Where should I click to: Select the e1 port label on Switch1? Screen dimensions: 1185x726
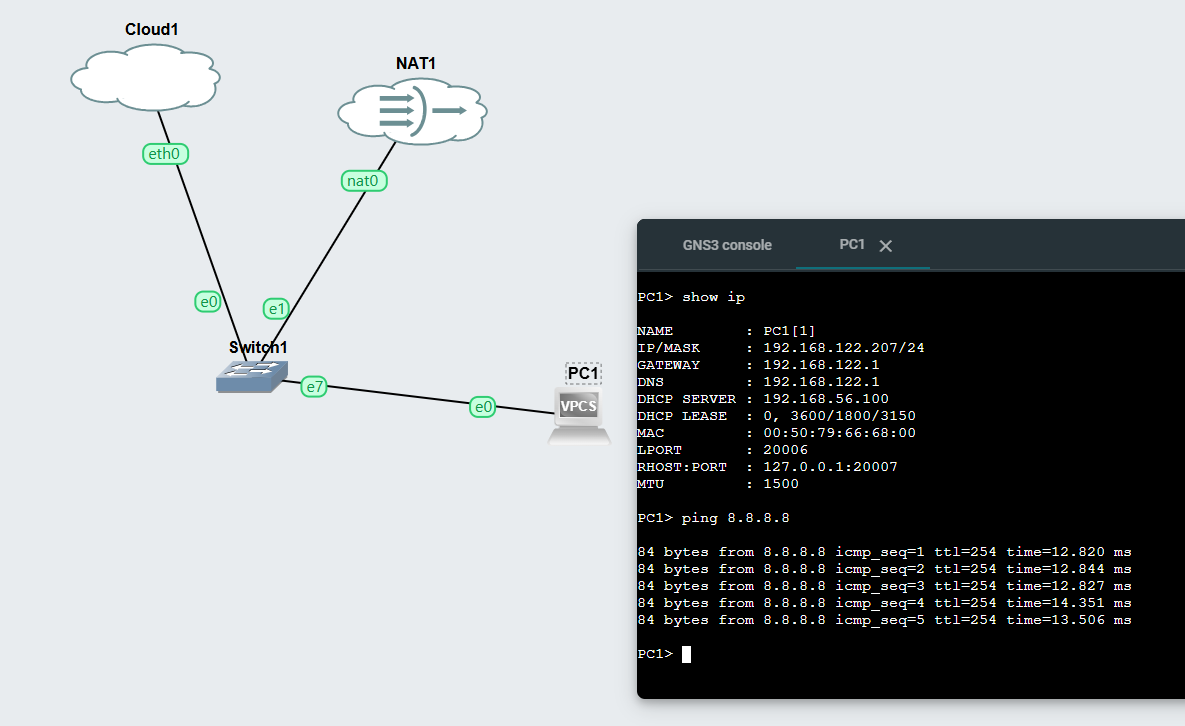point(277,308)
